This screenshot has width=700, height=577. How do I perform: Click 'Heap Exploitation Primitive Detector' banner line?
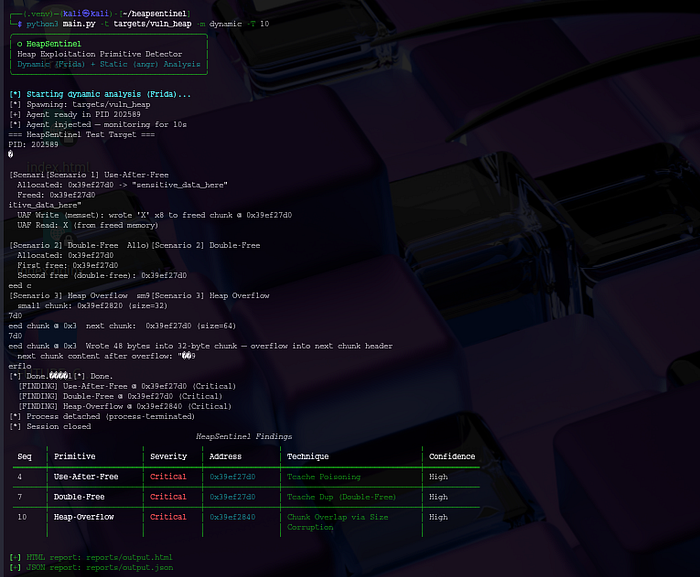point(100,54)
